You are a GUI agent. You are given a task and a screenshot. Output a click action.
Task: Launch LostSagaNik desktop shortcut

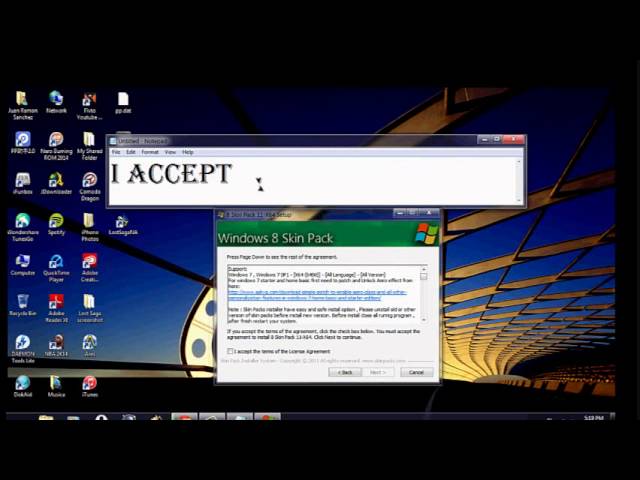[123, 225]
